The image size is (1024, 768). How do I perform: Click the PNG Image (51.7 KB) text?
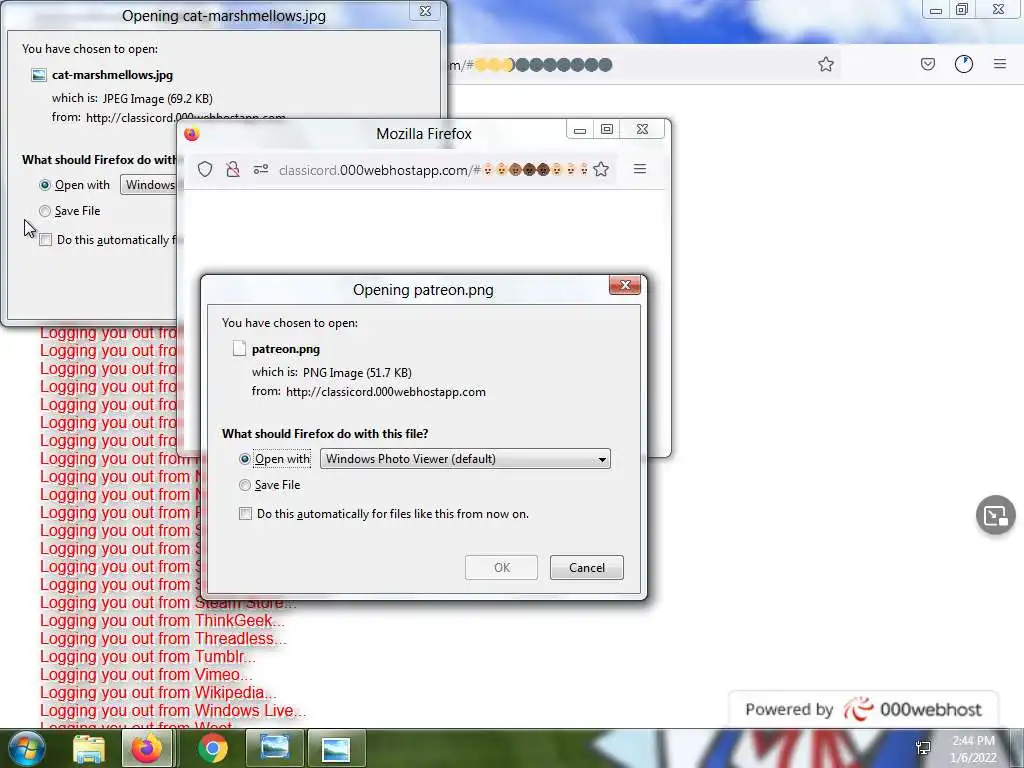(x=357, y=373)
